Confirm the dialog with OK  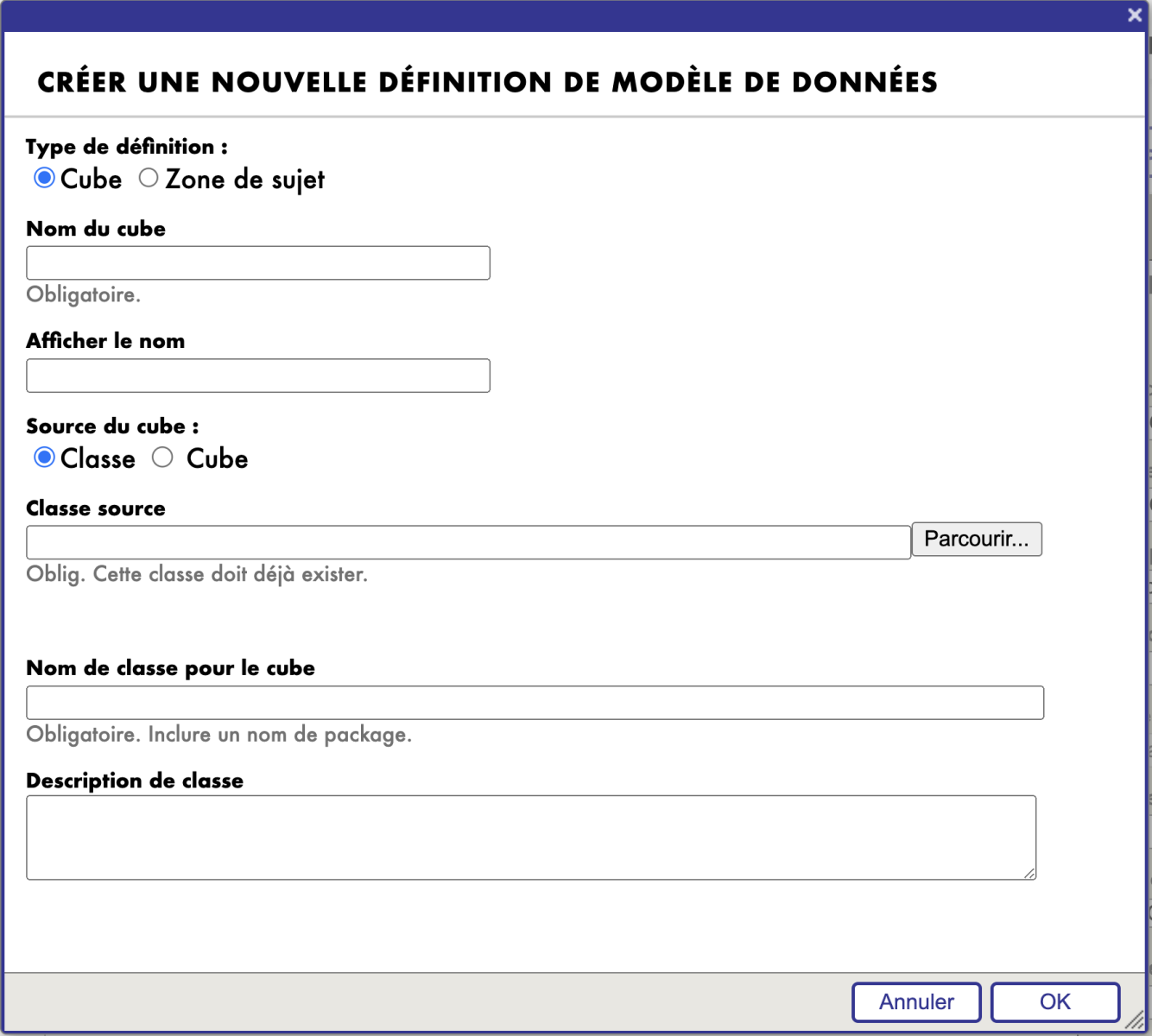tap(1054, 1002)
